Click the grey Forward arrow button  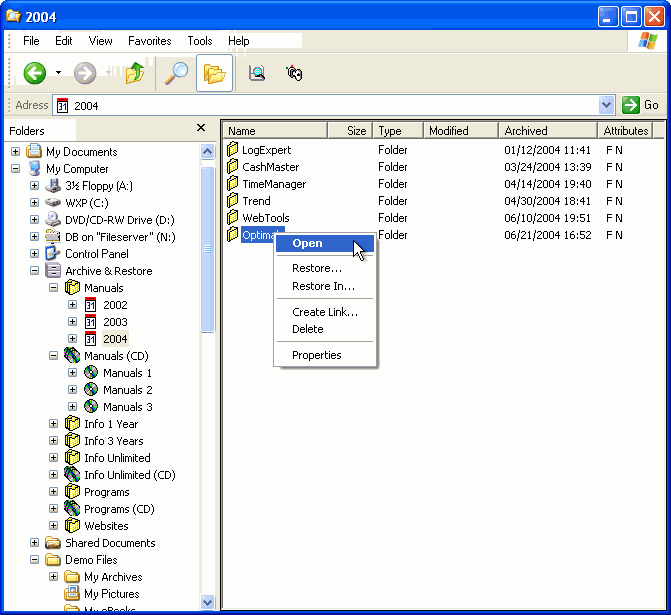coord(85,73)
